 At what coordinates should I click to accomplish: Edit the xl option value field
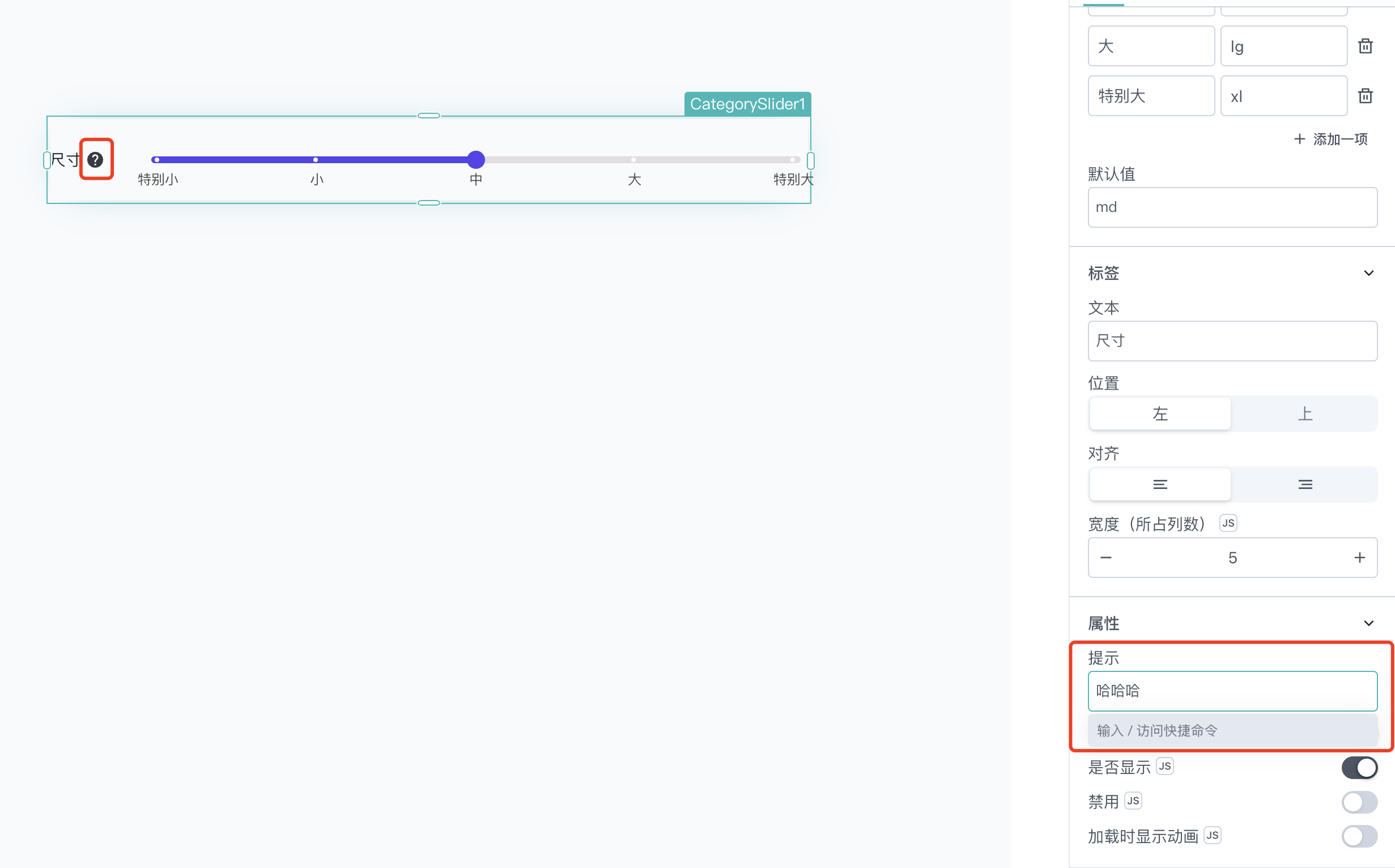click(x=1283, y=96)
